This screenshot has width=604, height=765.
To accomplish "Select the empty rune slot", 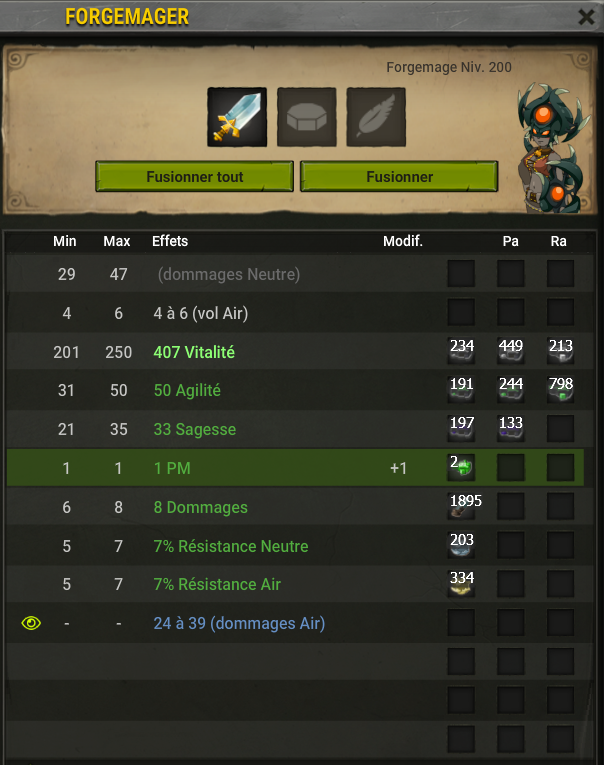I will (x=306, y=117).
